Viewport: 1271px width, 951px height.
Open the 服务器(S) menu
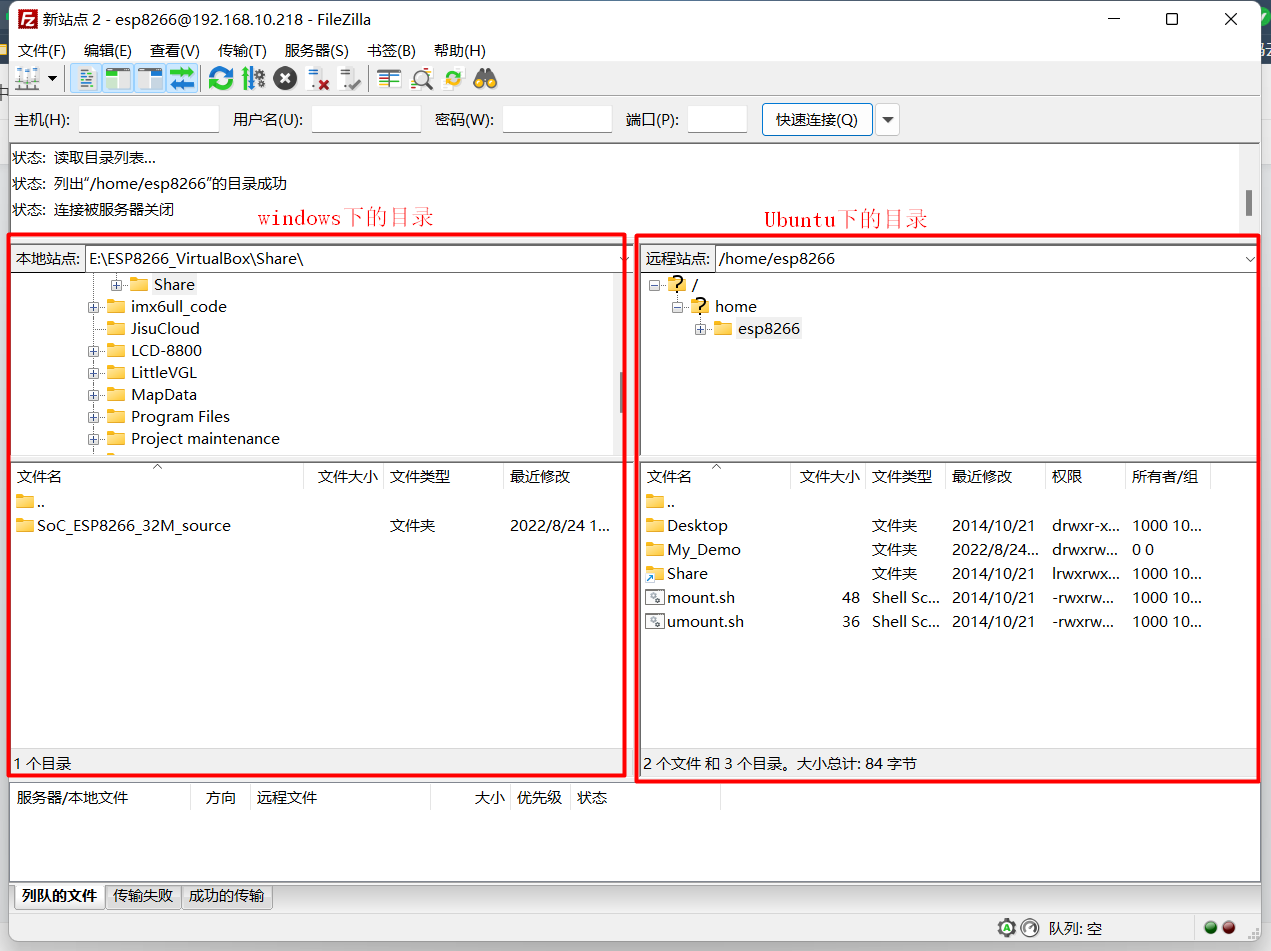tap(317, 51)
